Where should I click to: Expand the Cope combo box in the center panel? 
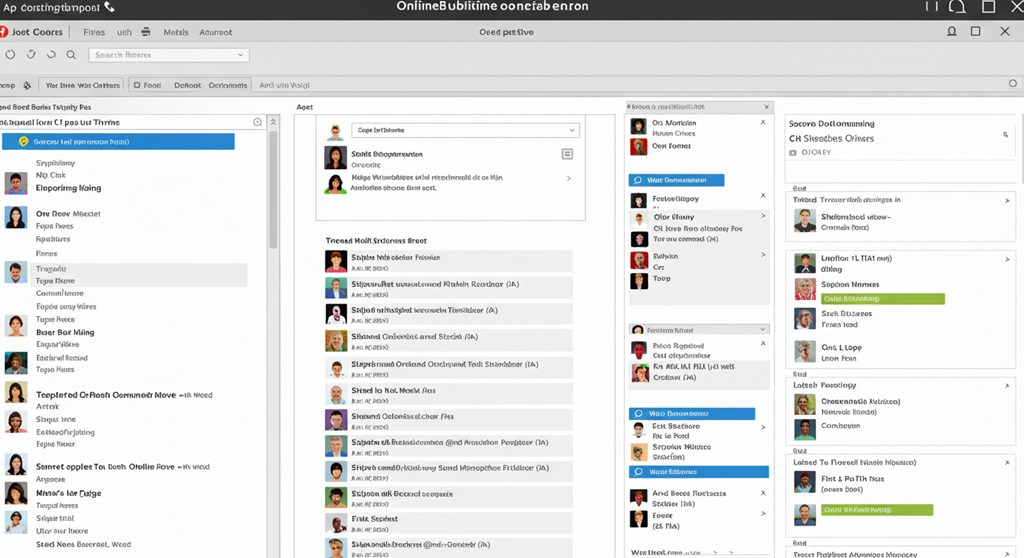572,130
